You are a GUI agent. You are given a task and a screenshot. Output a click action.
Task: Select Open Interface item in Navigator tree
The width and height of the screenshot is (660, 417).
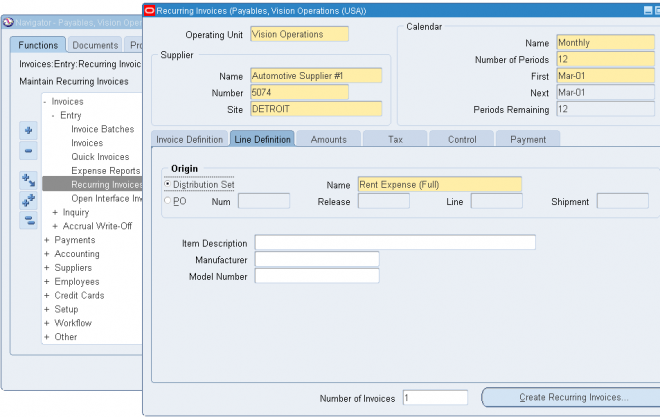106,198
